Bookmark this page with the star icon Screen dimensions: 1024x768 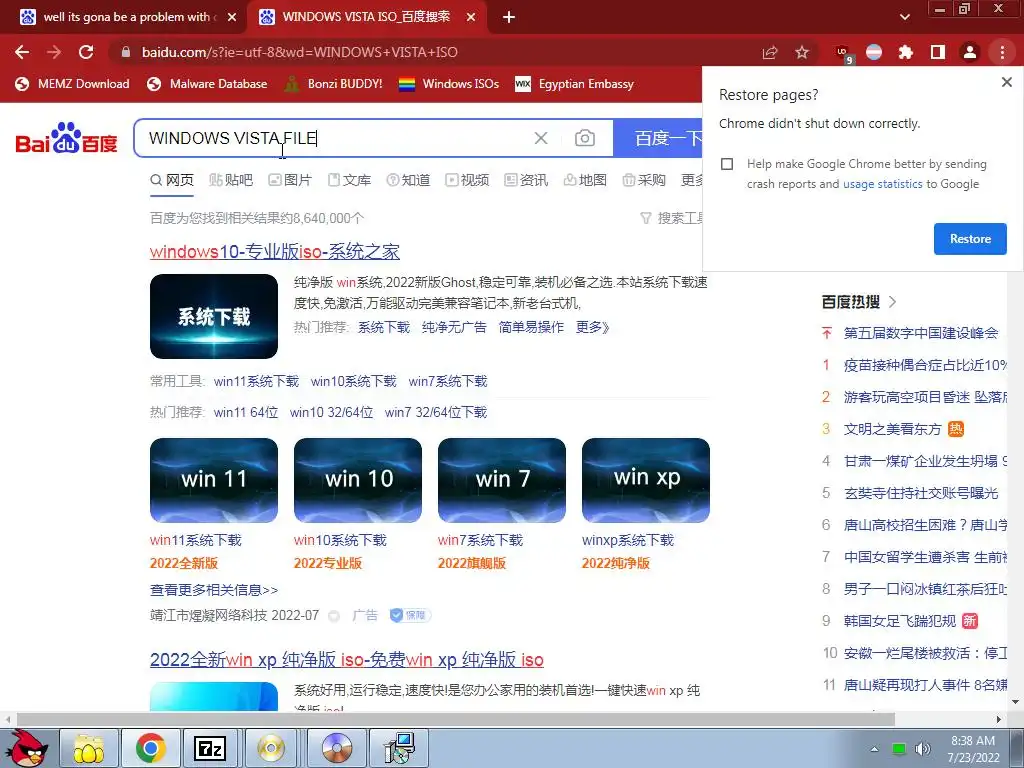pos(802,52)
